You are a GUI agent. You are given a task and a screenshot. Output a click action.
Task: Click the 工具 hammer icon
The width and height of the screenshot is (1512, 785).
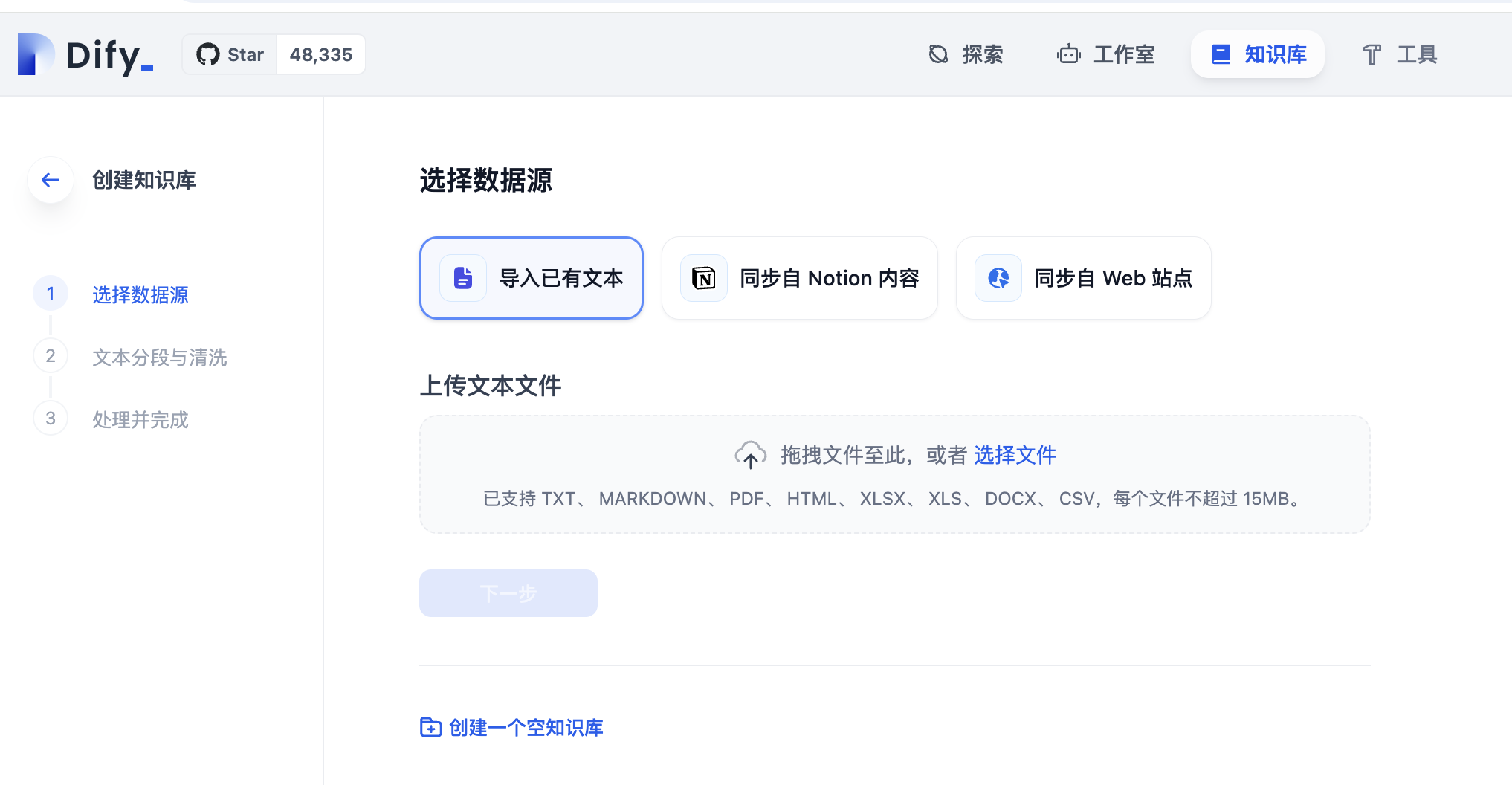[x=1371, y=54]
